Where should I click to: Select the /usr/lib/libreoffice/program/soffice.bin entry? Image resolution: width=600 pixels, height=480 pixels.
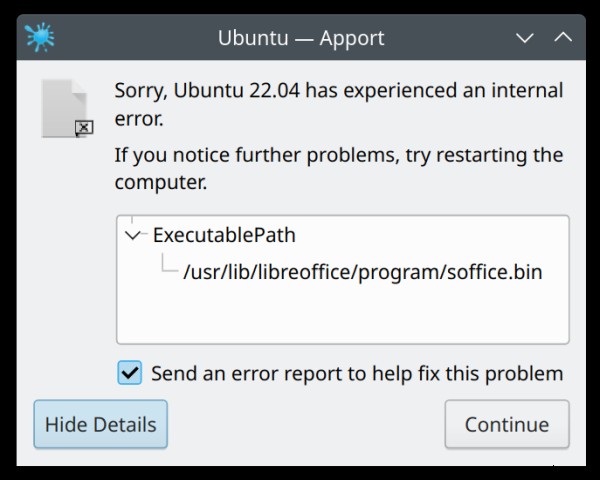(x=363, y=272)
